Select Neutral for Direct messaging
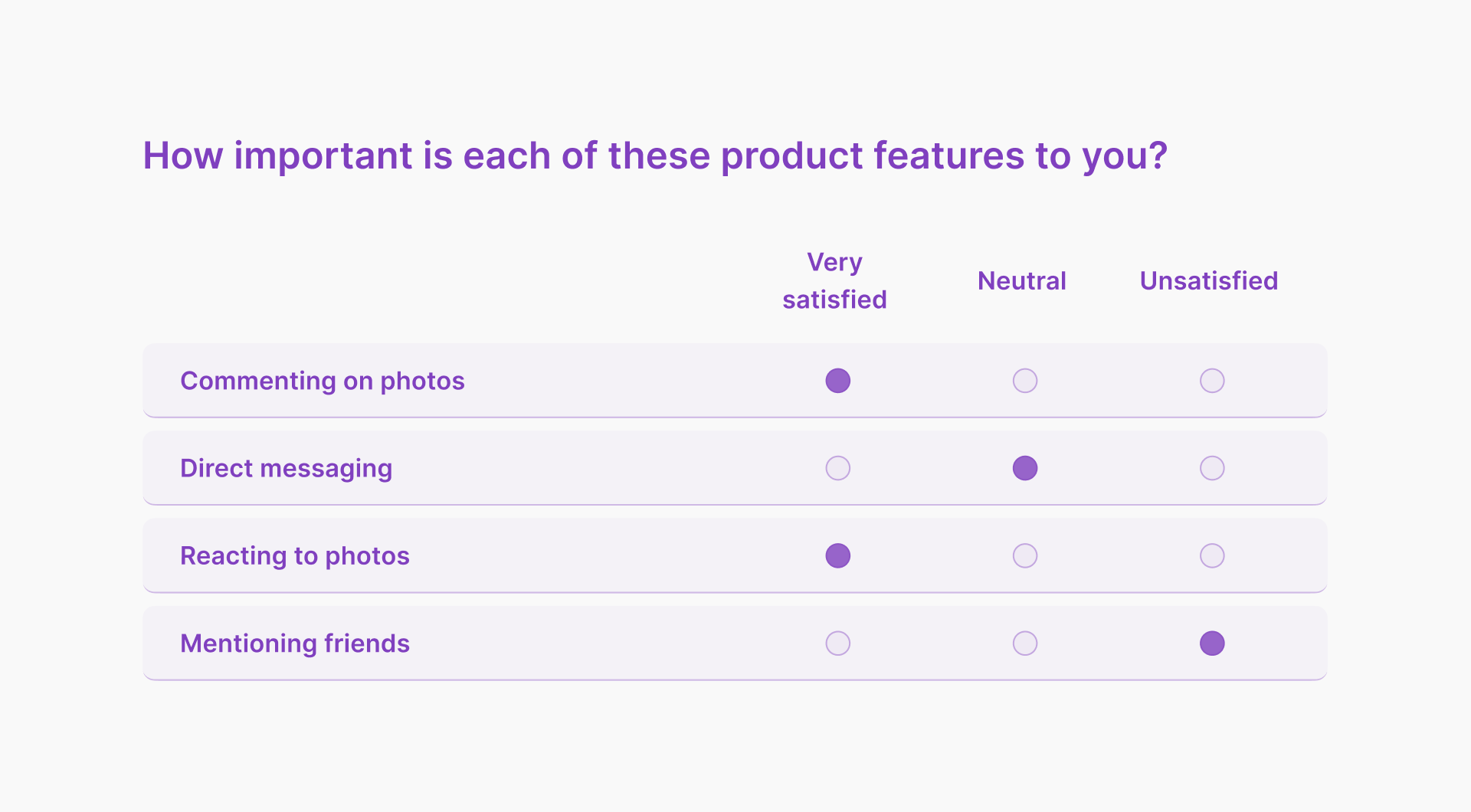The height and width of the screenshot is (812, 1471). (x=1025, y=468)
